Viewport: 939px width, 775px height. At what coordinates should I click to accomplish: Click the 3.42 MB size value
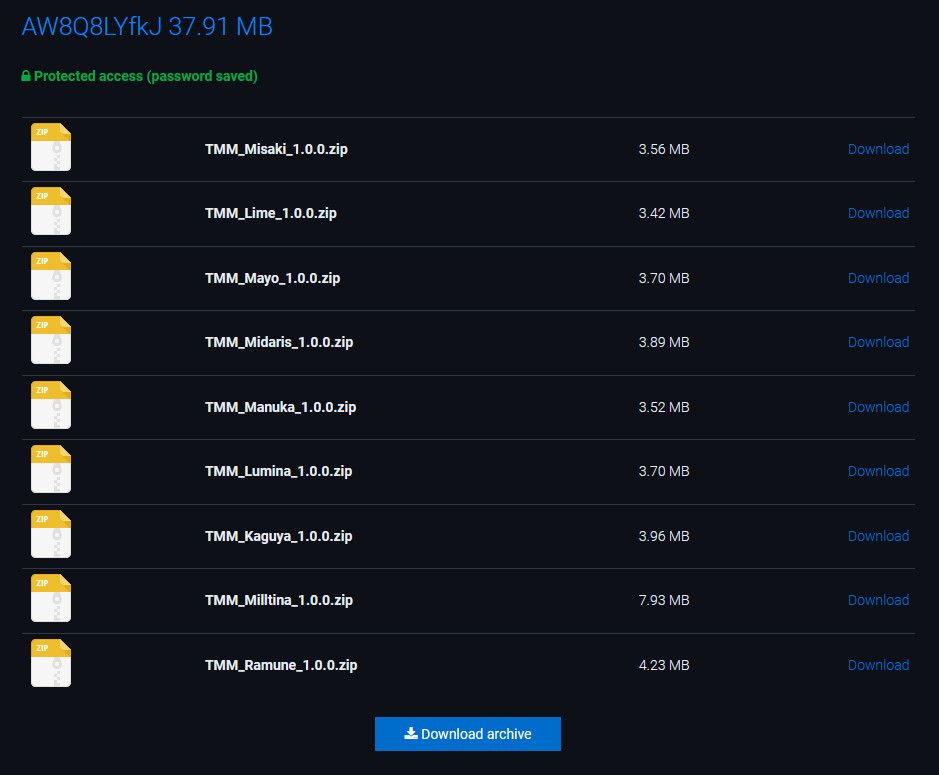[664, 213]
